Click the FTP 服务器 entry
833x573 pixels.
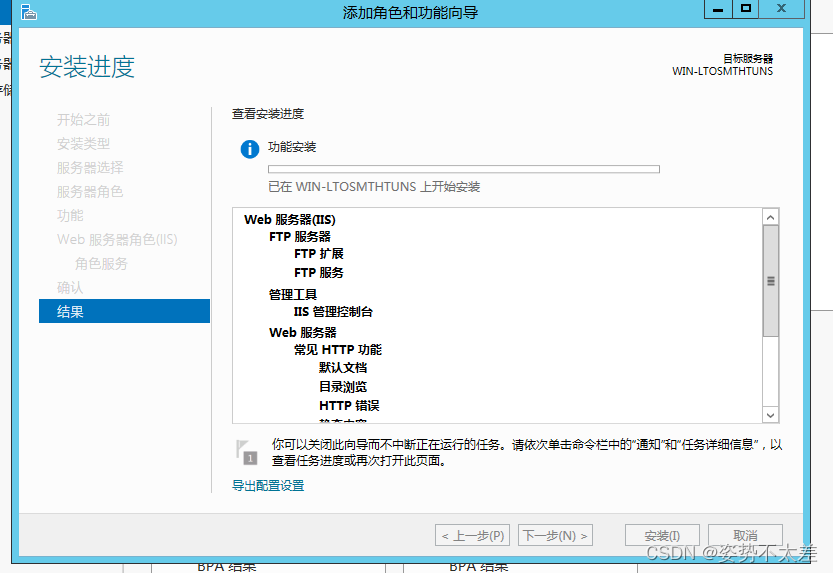tap(300, 237)
